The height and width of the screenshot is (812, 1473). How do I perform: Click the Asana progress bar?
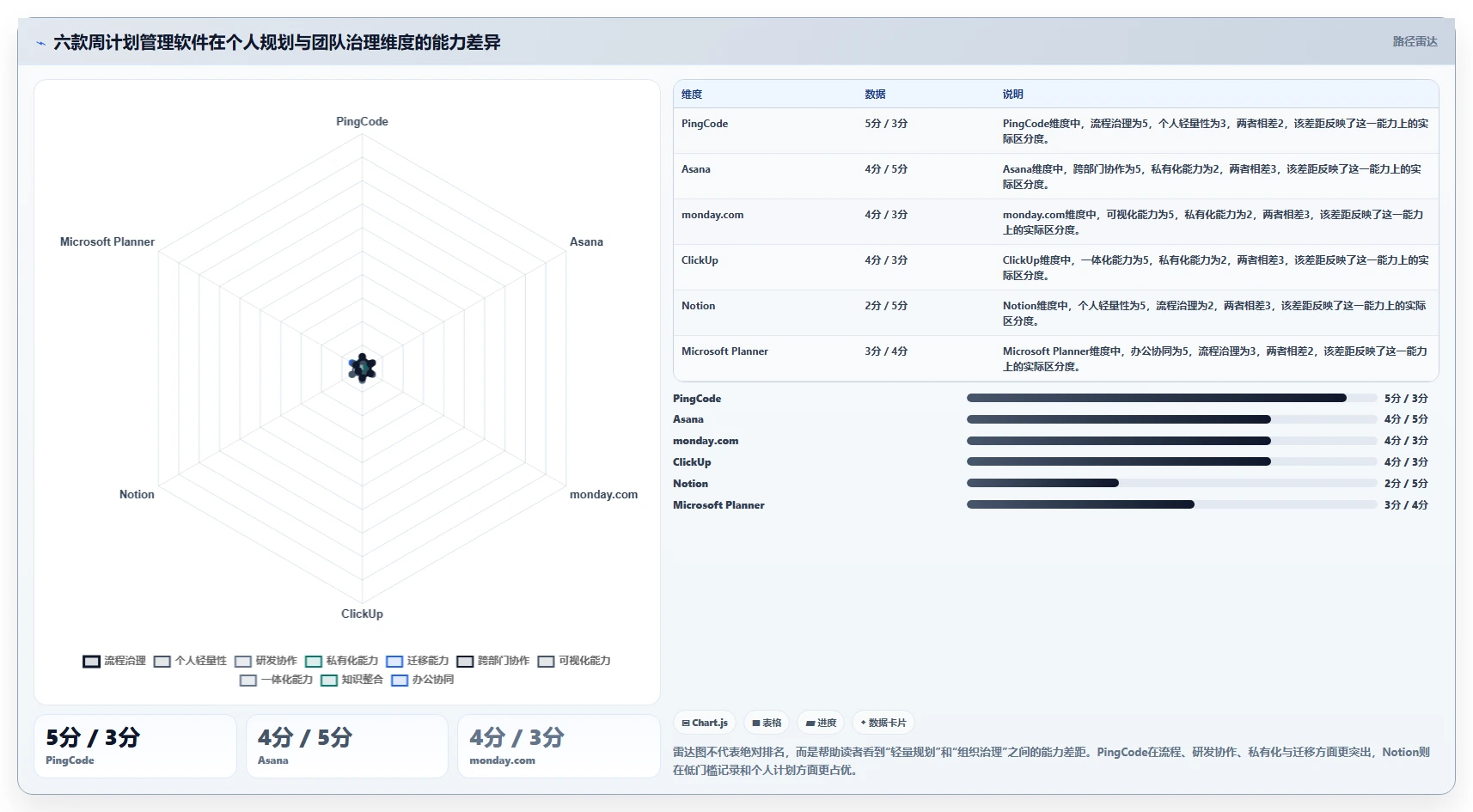pos(1171,419)
